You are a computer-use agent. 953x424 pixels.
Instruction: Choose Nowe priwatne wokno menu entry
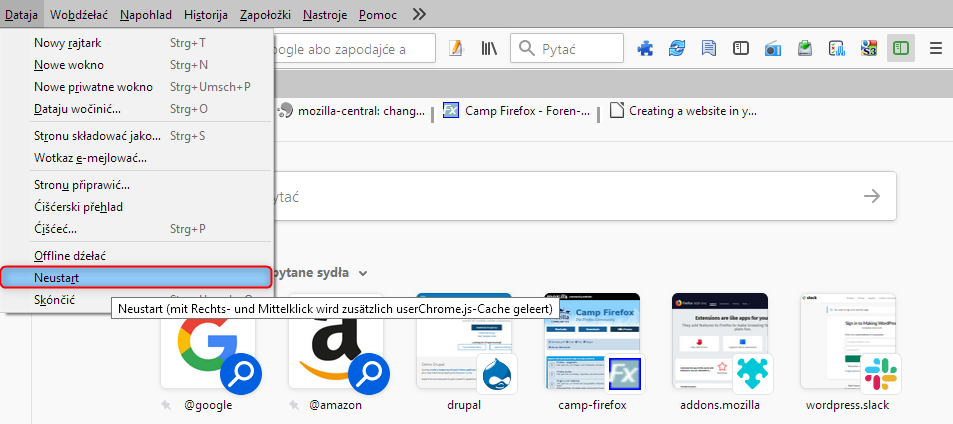pyautogui.click(x=93, y=87)
